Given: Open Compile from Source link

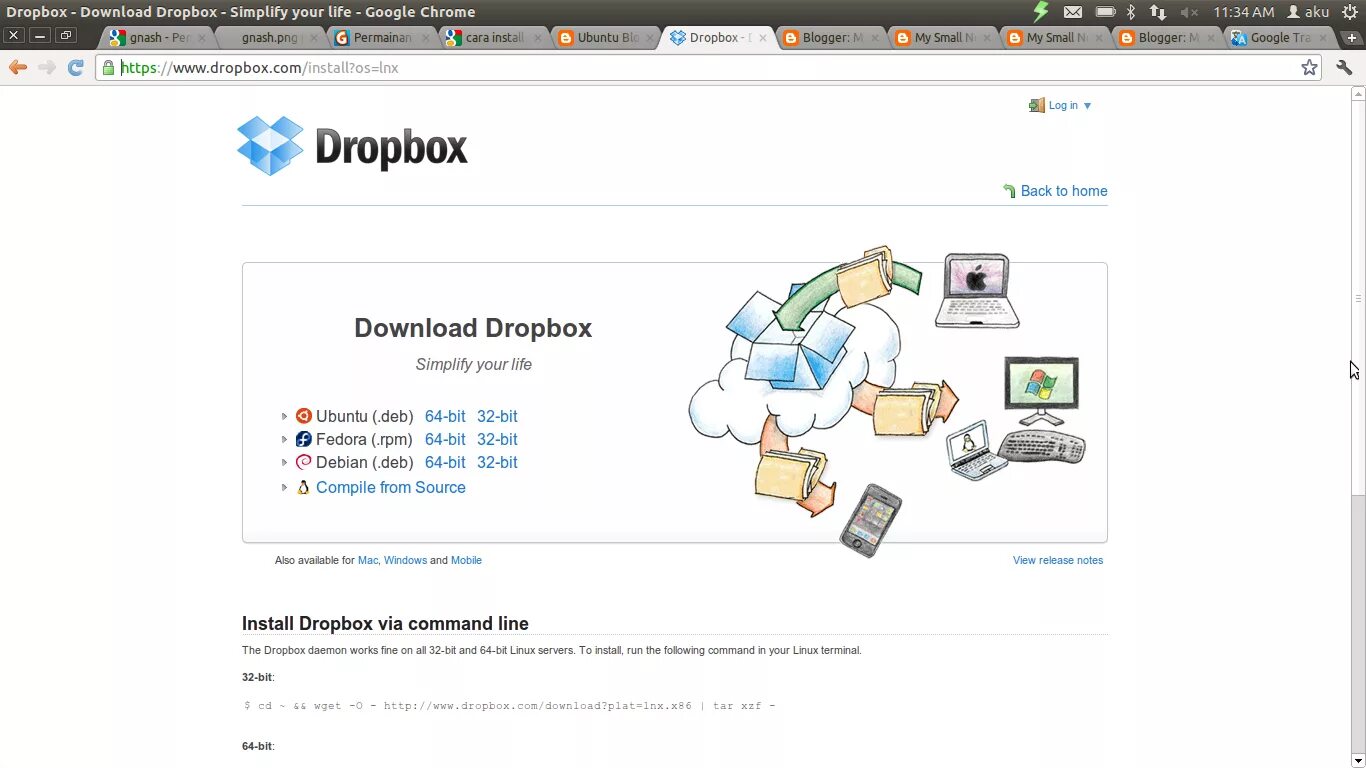Looking at the screenshot, I should (391, 487).
